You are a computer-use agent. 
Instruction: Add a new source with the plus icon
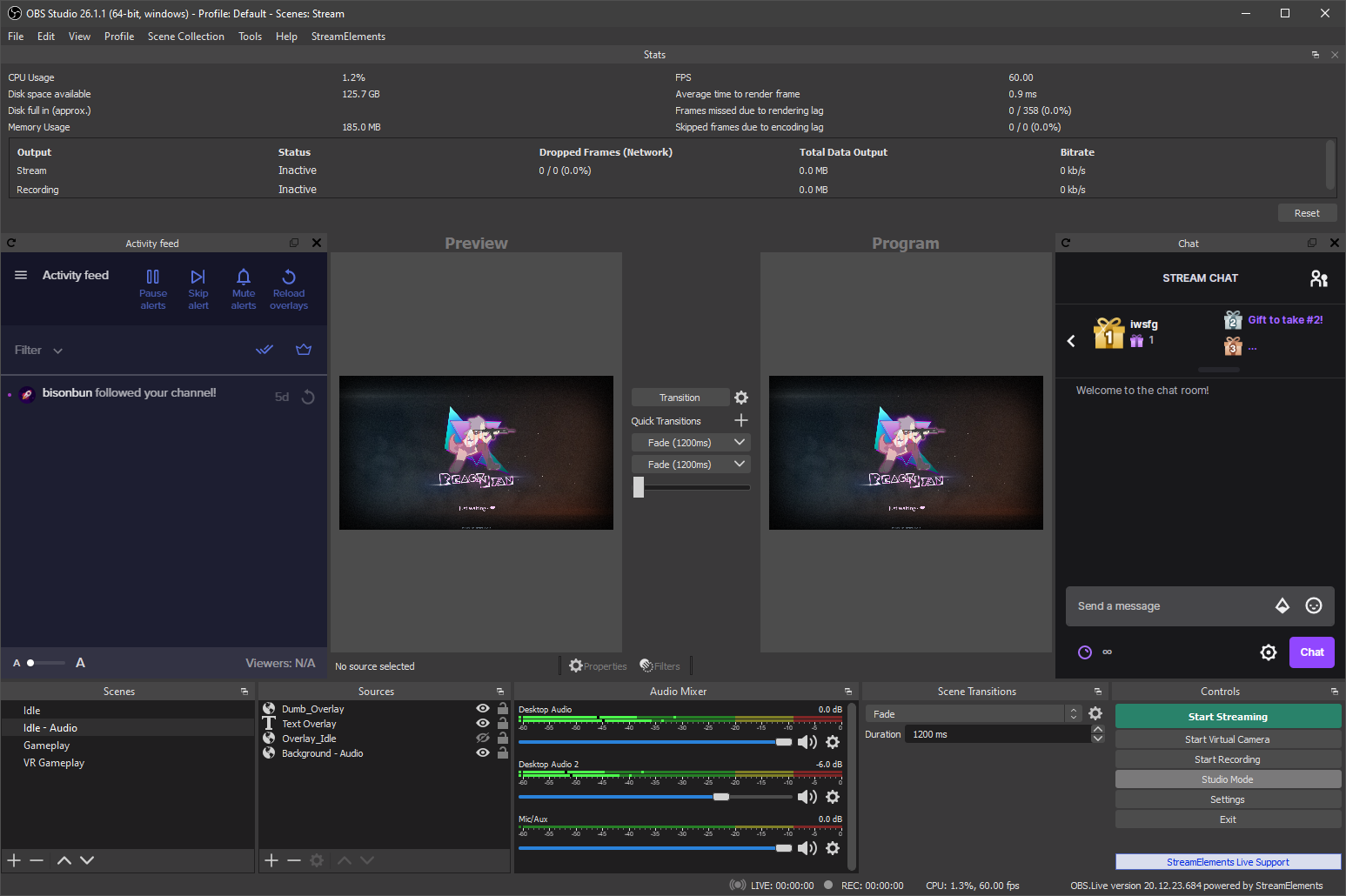point(271,860)
